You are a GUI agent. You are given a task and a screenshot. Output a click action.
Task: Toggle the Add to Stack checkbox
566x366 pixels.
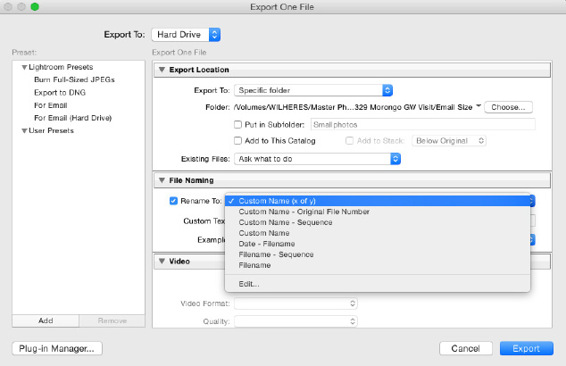[349, 141]
